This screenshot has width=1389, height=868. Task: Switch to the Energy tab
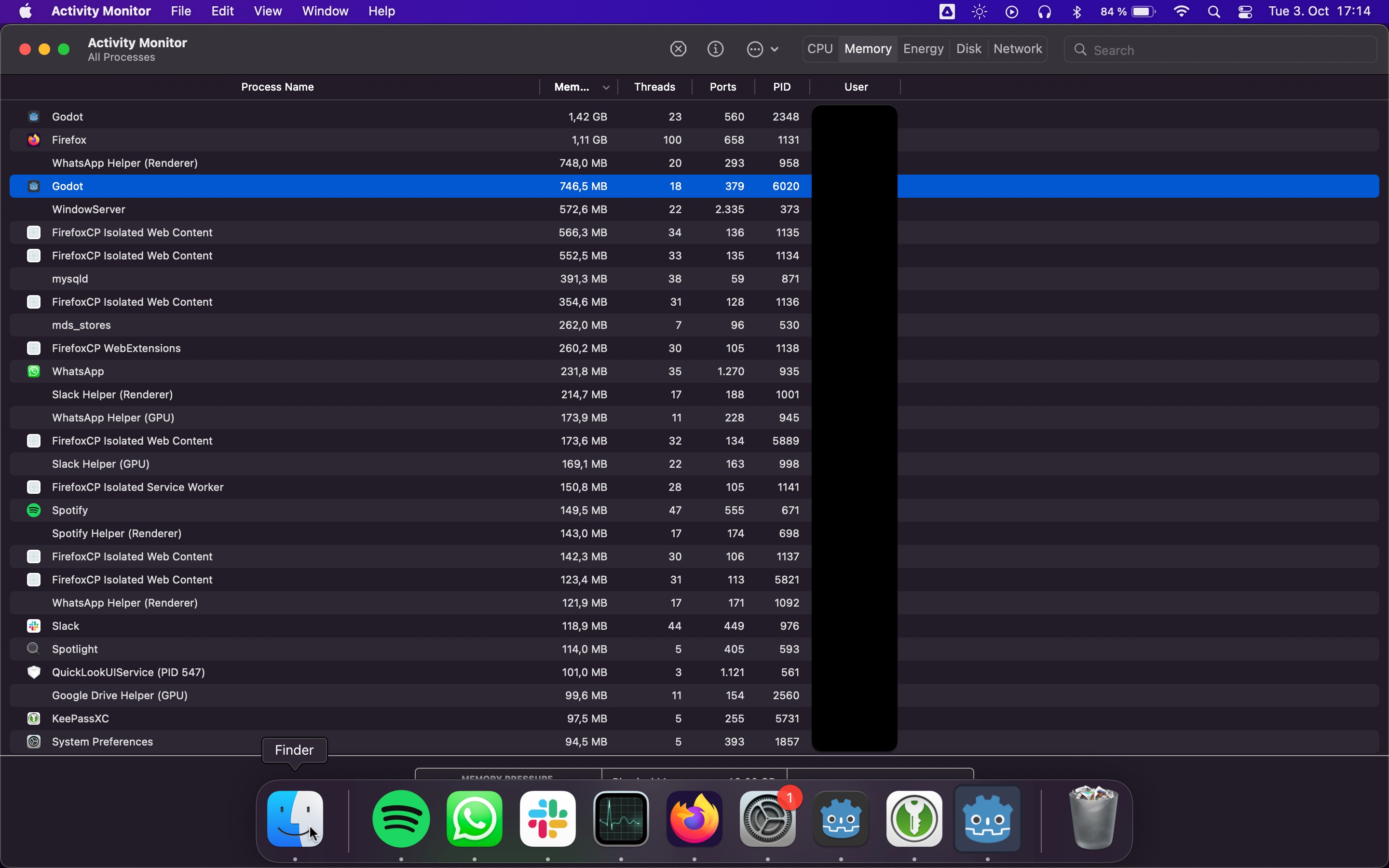click(923, 49)
